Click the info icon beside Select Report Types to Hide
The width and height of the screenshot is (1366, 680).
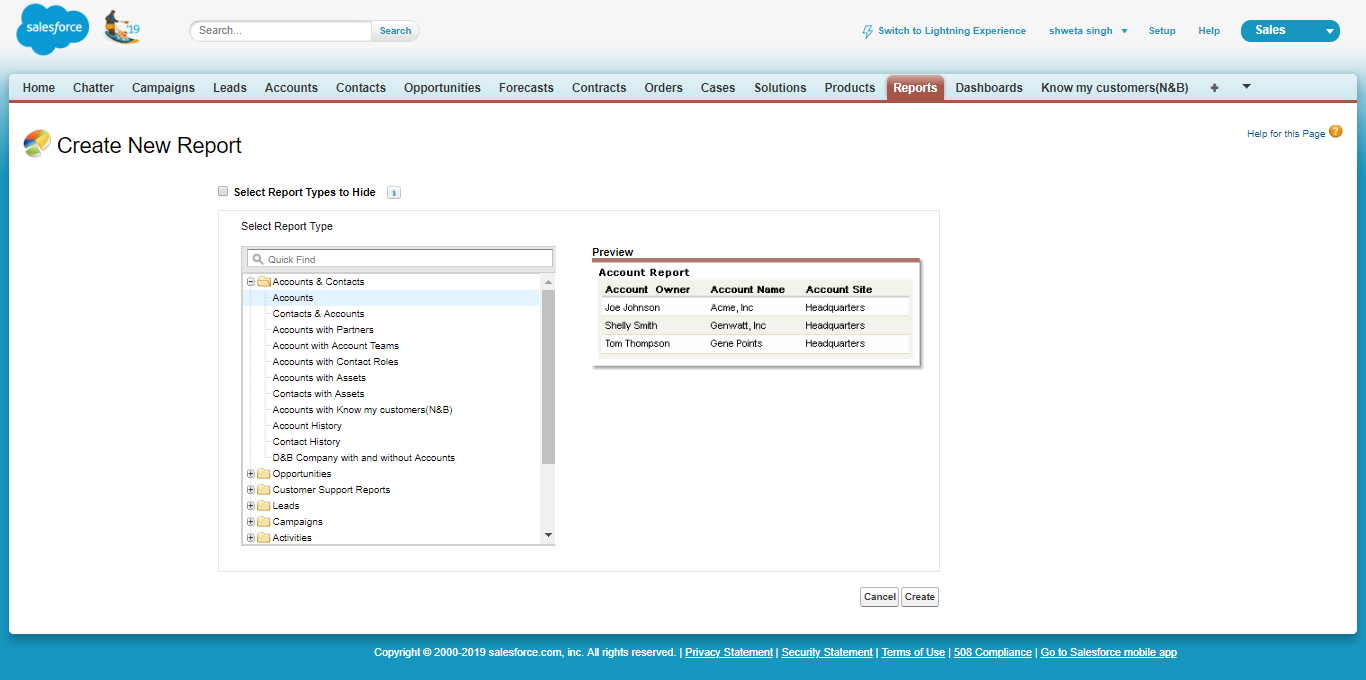pyautogui.click(x=394, y=193)
